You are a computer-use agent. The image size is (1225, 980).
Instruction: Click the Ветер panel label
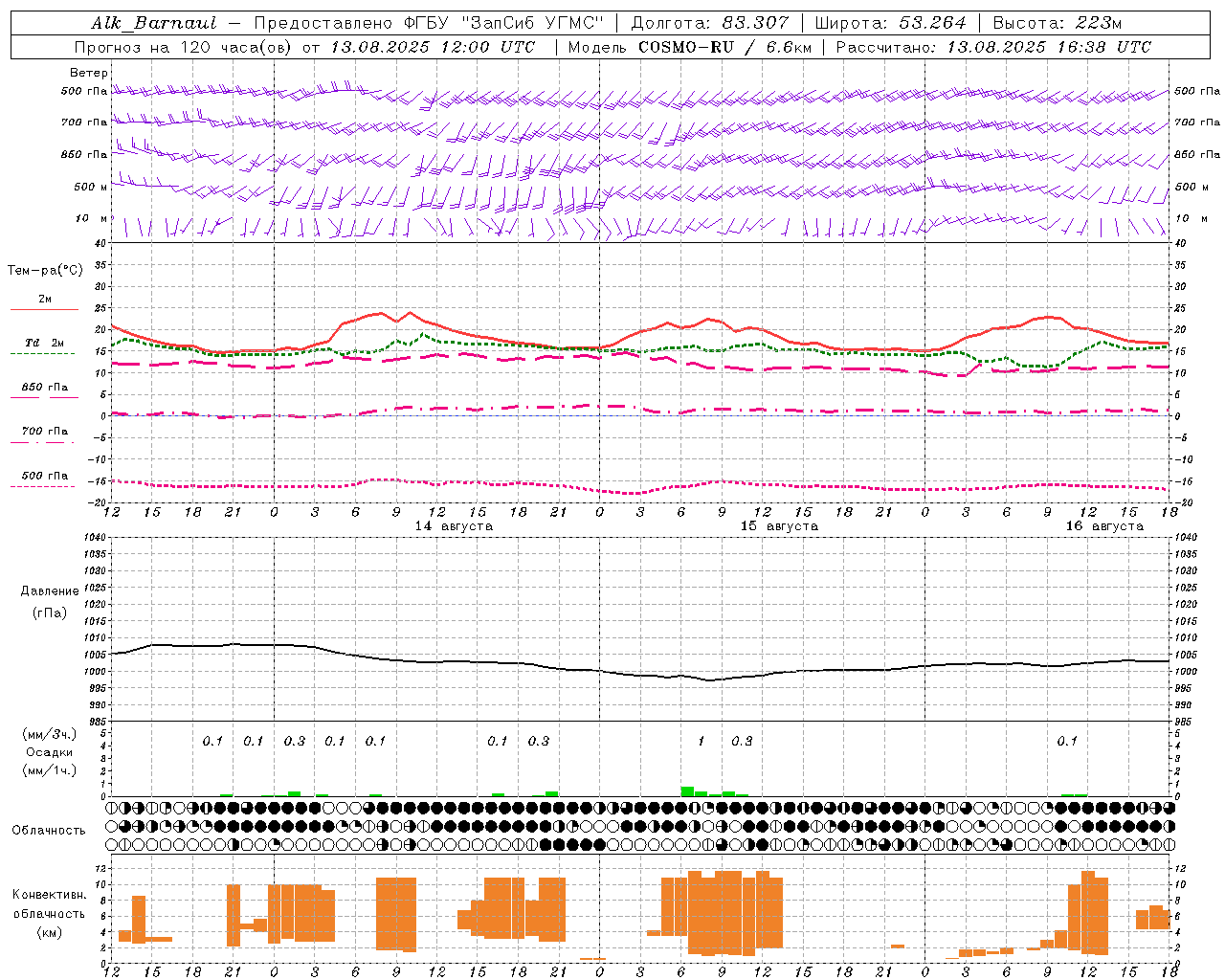click(89, 73)
